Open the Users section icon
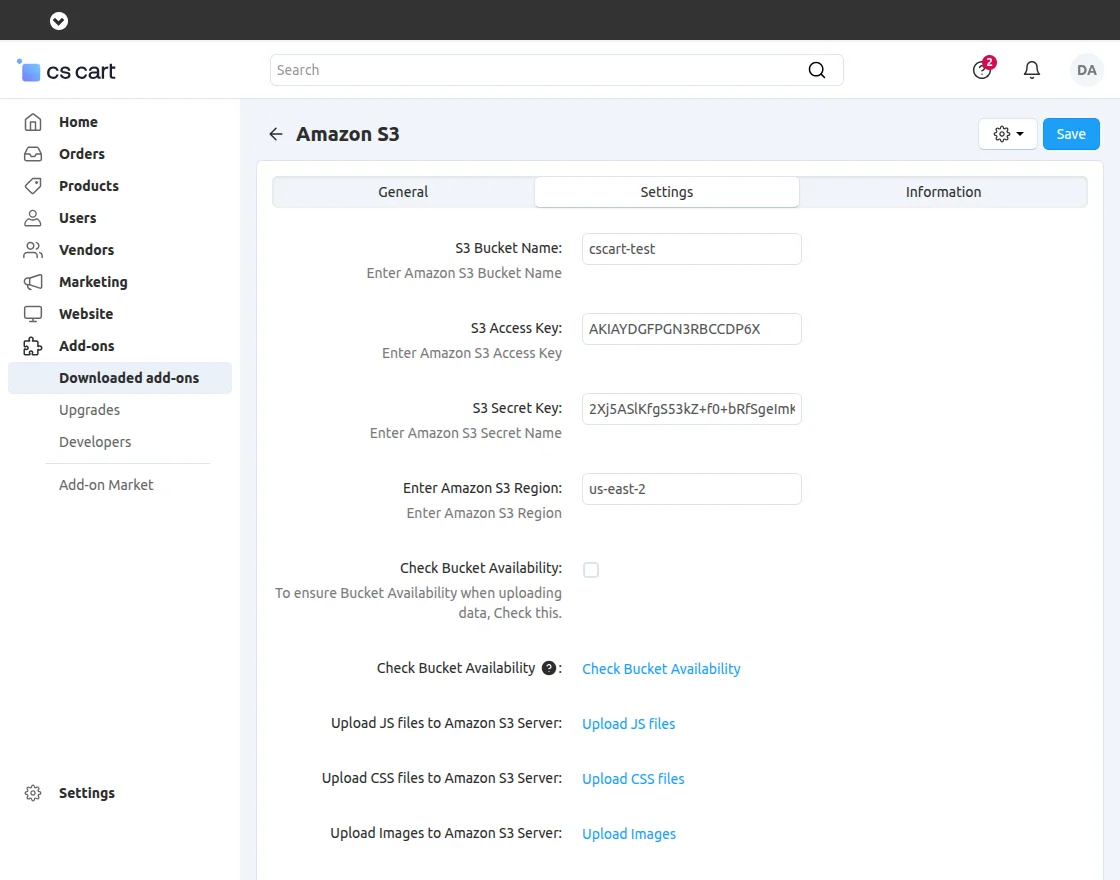The image size is (1120, 880). coord(34,218)
